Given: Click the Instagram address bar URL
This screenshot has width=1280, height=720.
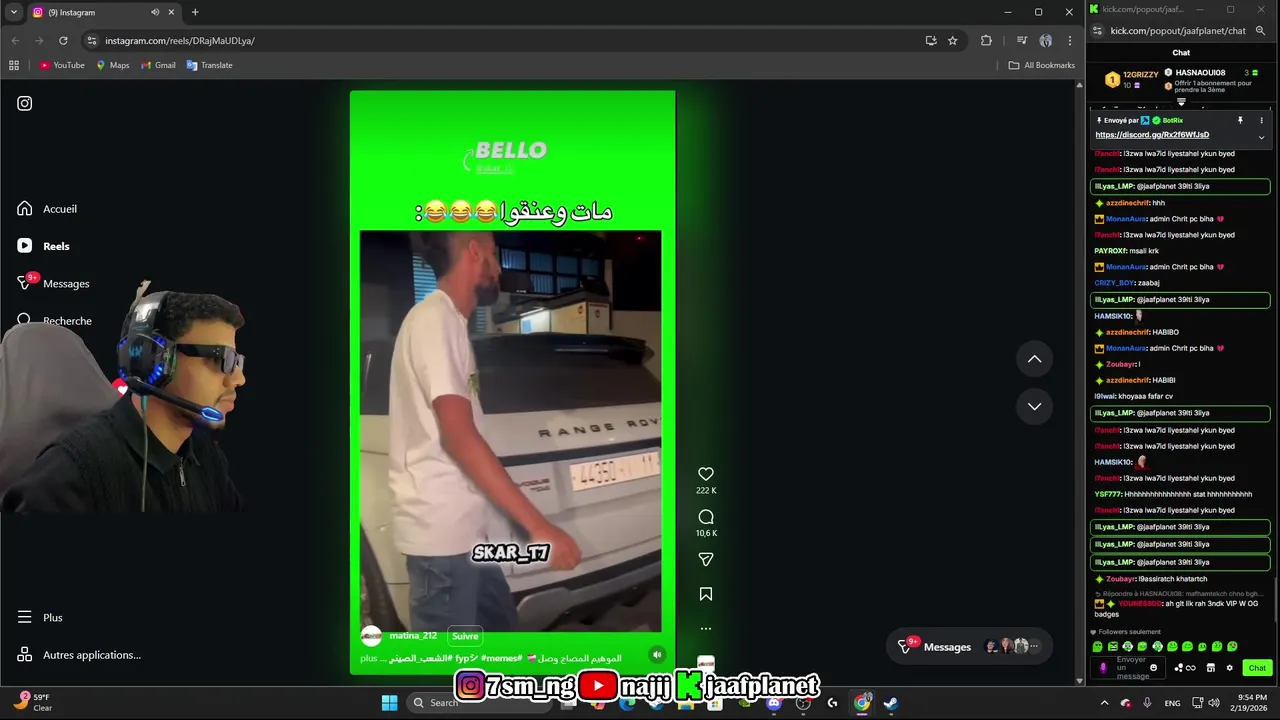Looking at the screenshot, I should click(x=180, y=41).
